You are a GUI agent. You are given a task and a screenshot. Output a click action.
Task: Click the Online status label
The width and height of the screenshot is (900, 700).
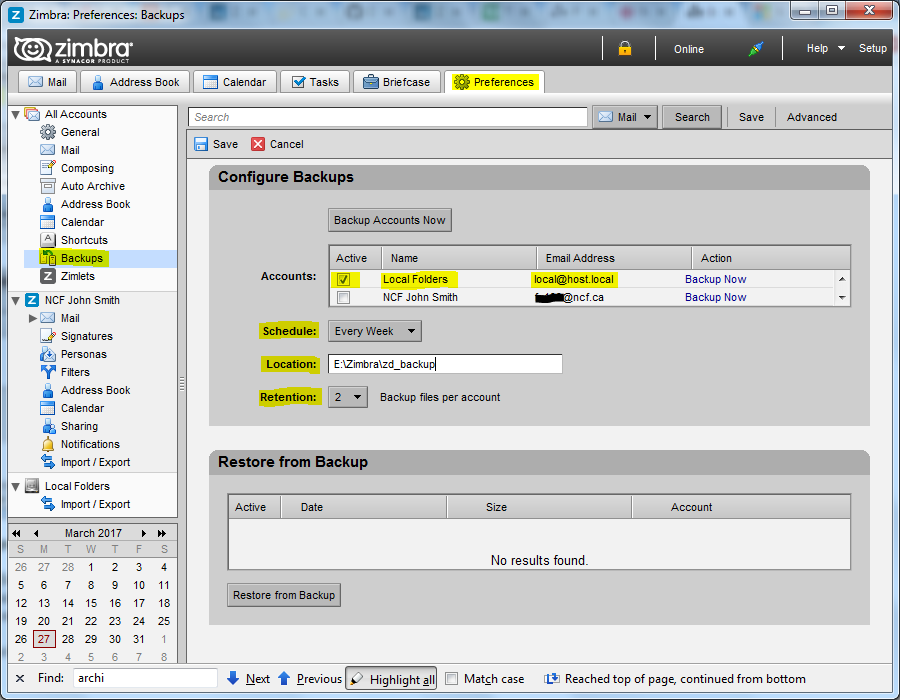point(689,49)
